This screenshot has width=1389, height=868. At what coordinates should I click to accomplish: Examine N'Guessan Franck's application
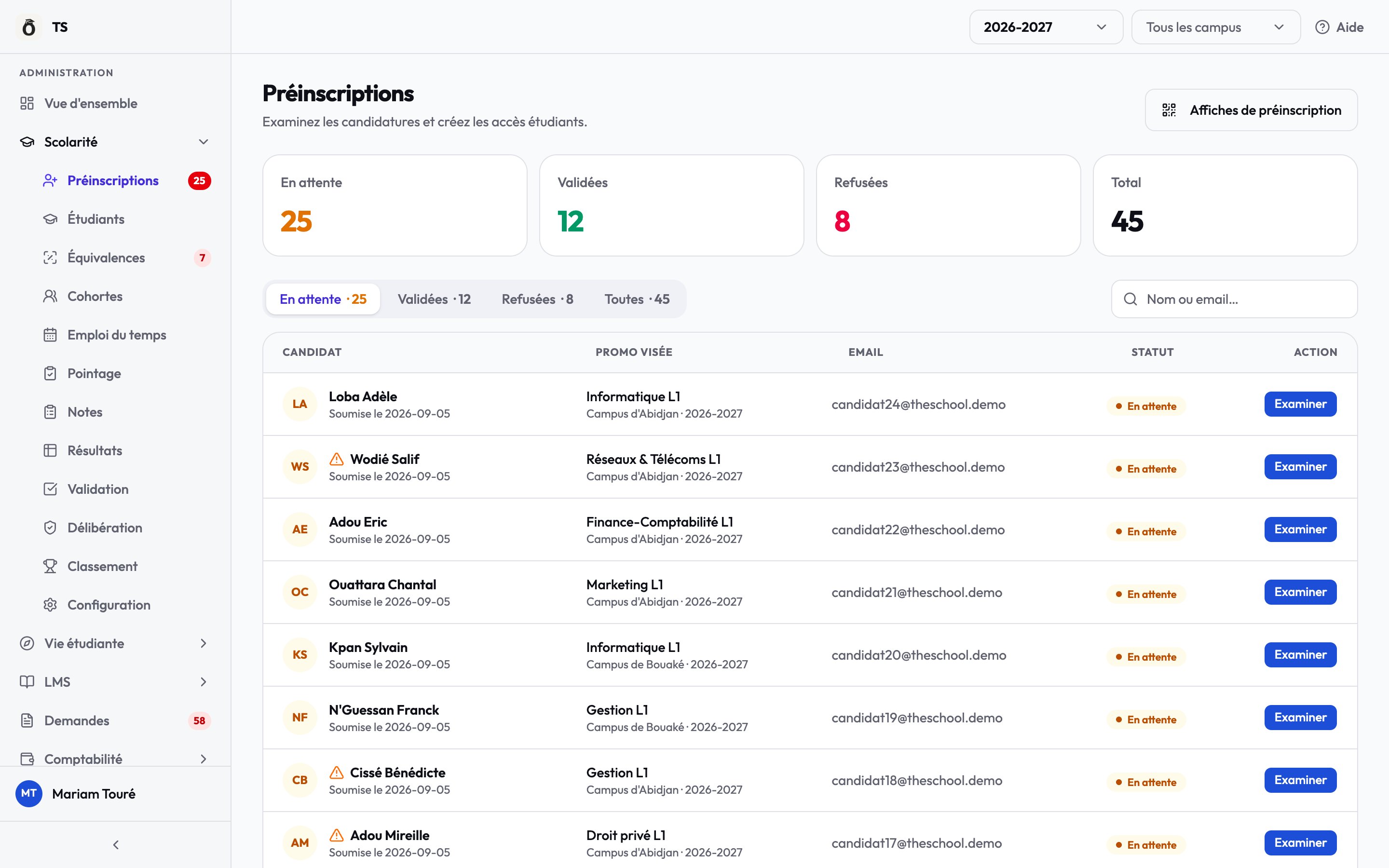click(x=1300, y=718)
